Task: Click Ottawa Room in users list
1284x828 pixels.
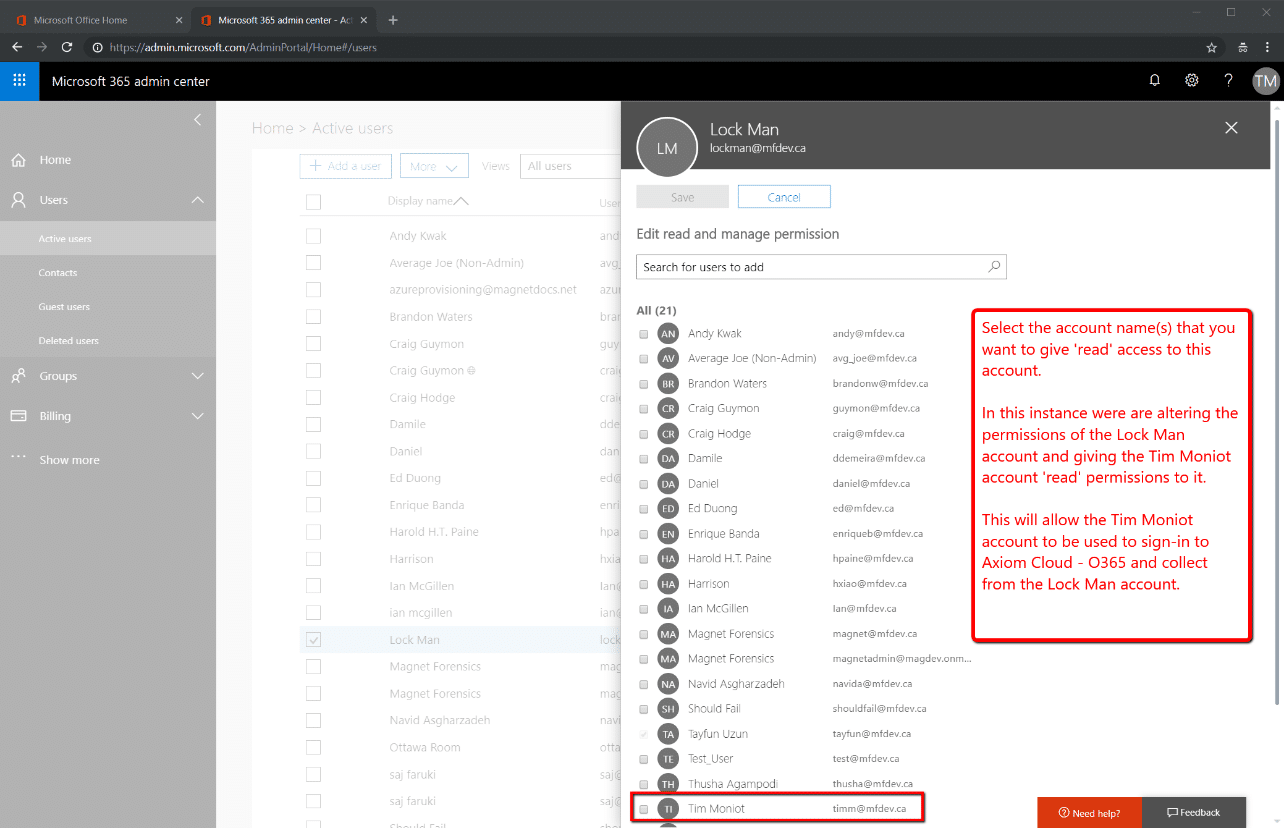Action: (x=424, y=747)
